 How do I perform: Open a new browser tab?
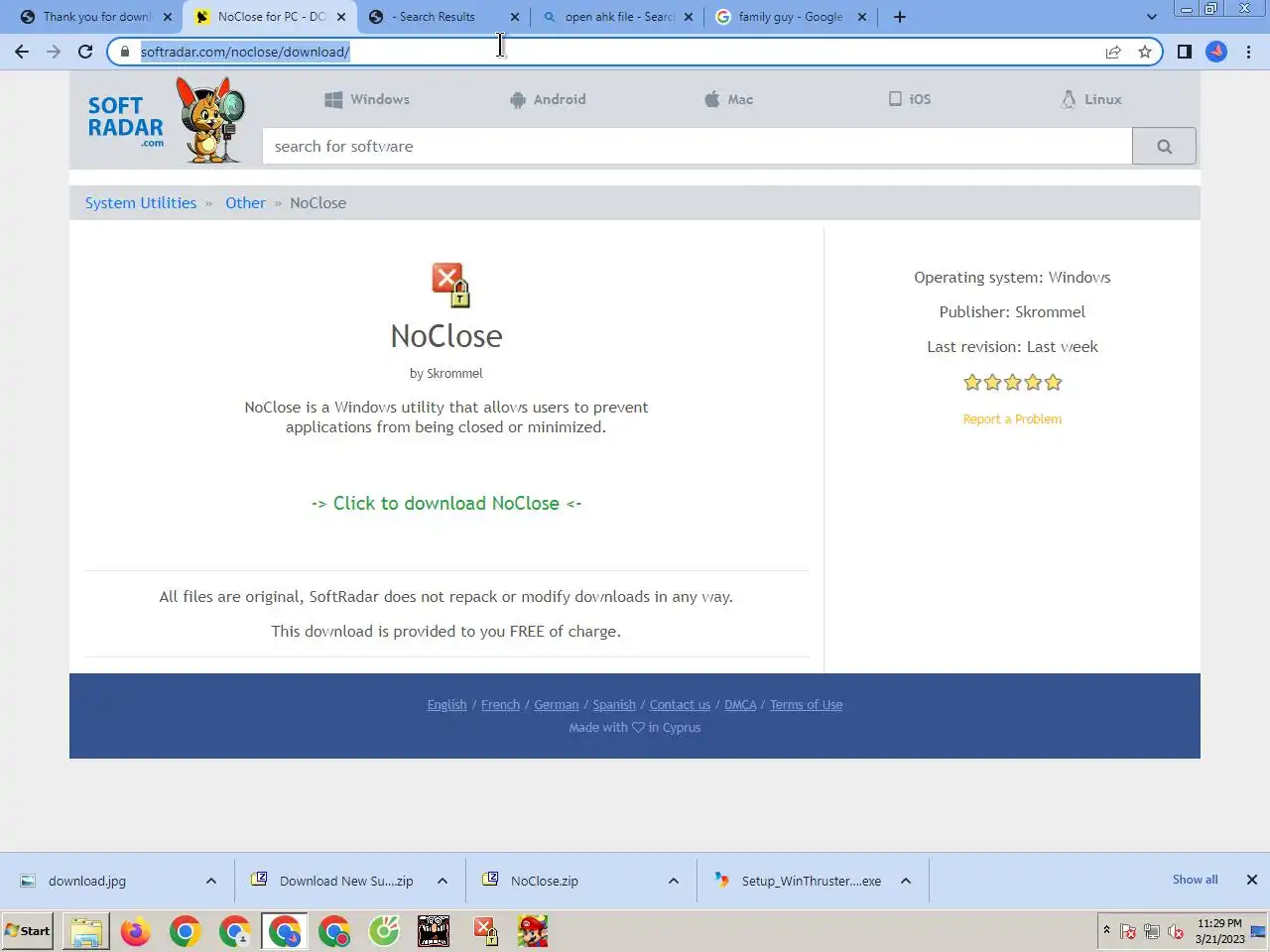coord(900,17)
